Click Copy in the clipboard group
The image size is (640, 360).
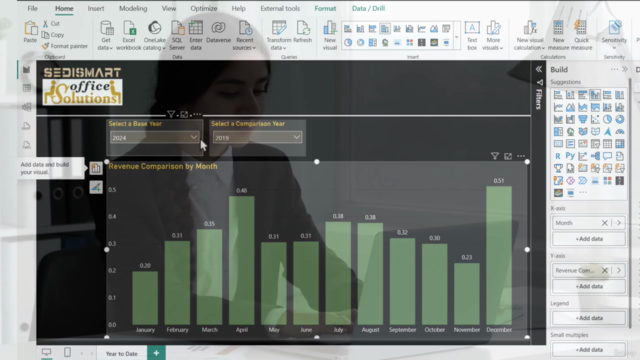pyautogui.click(x=53, y=35)
